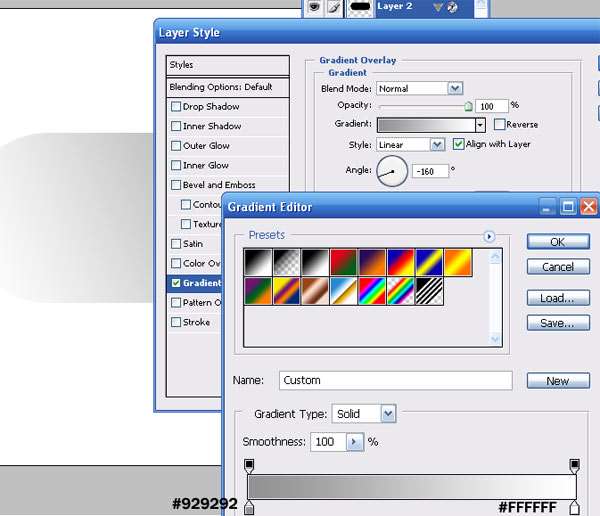This screenshot has height=516, width=600.
Task: Toggle Layer 2 visibility eye icon
Action: (314, 7)
